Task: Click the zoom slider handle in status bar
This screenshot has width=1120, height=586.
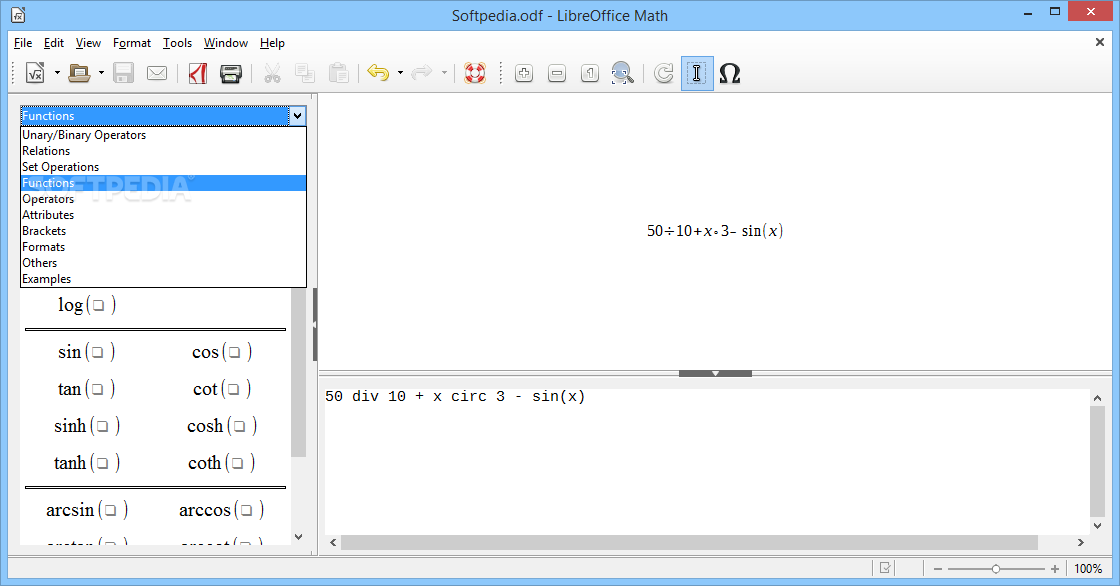Action: [x=995, y=569]
